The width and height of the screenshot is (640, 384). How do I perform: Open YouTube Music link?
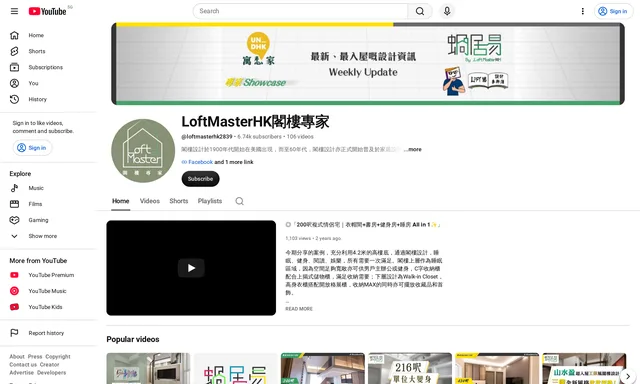pyautogui.click(x=48, y=291)
